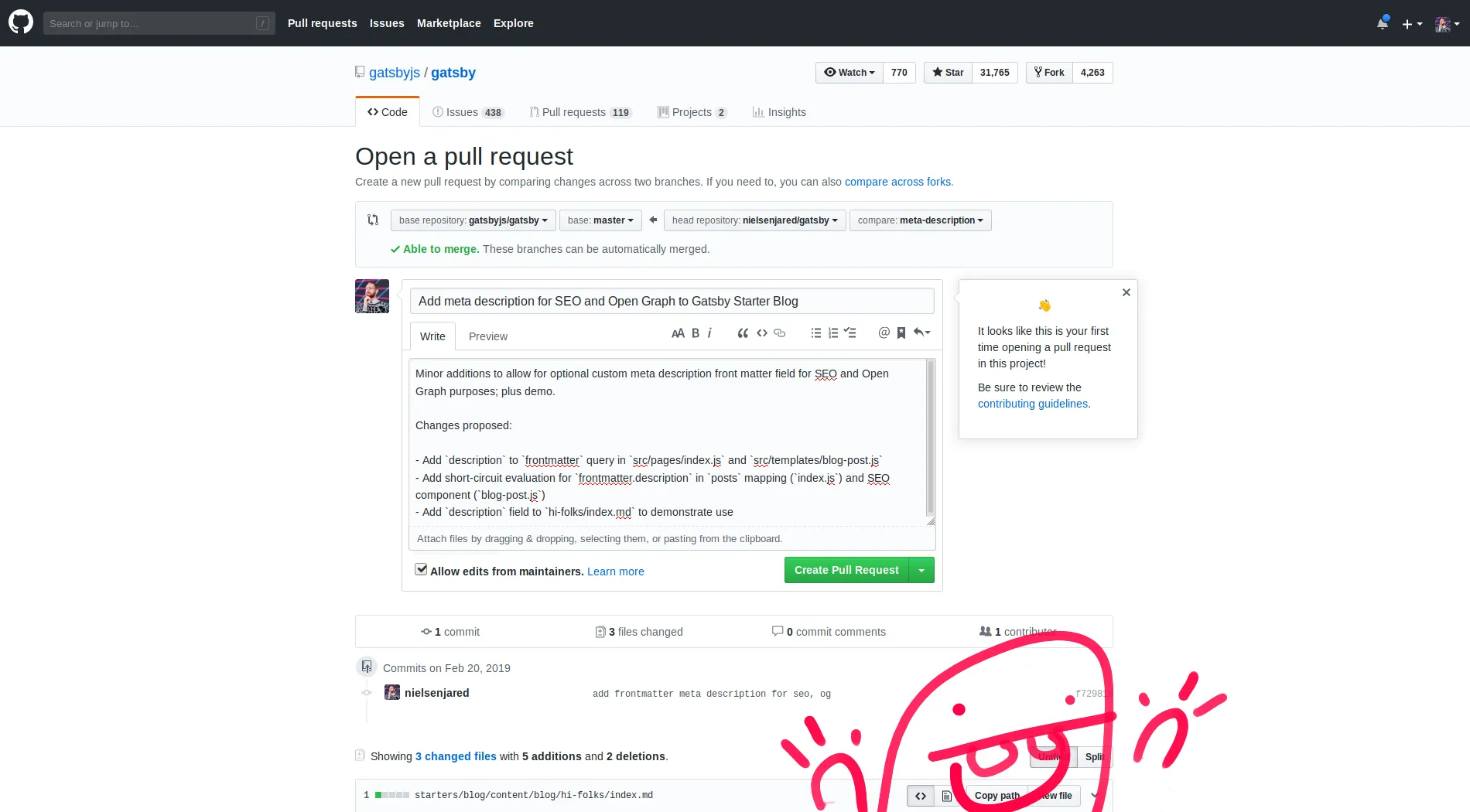1470x812 pixels.
Task: Open saved replies arrow menu
Action: (921, 333)
